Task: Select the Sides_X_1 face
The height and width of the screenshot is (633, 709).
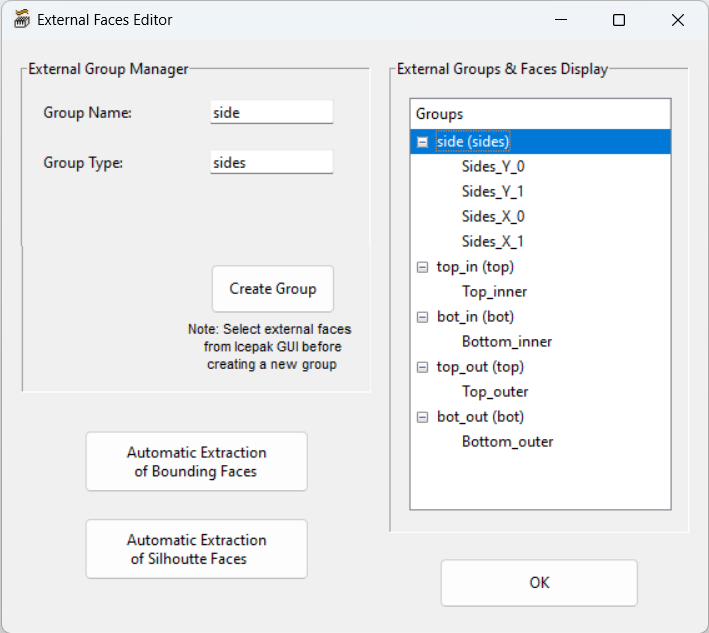Action: pyautogui.click(x=493, y=242)
